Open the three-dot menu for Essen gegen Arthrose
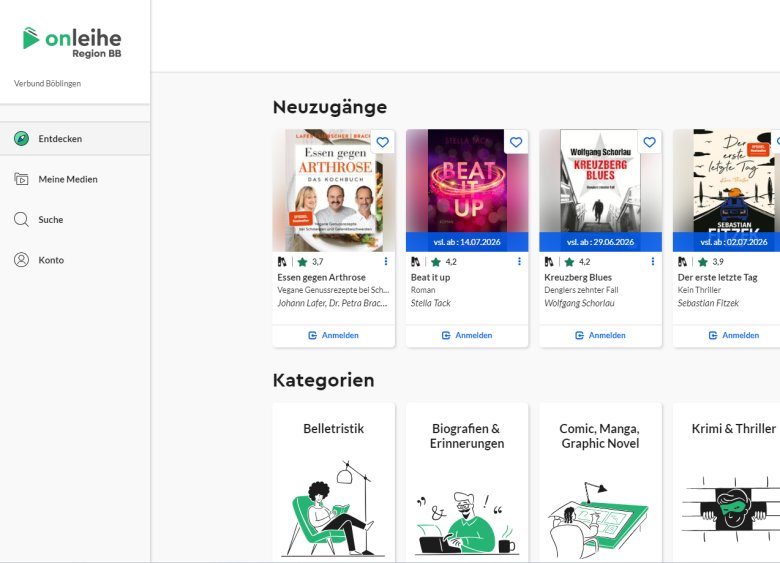This screenshot has height=563, width=780. (386, 262)
